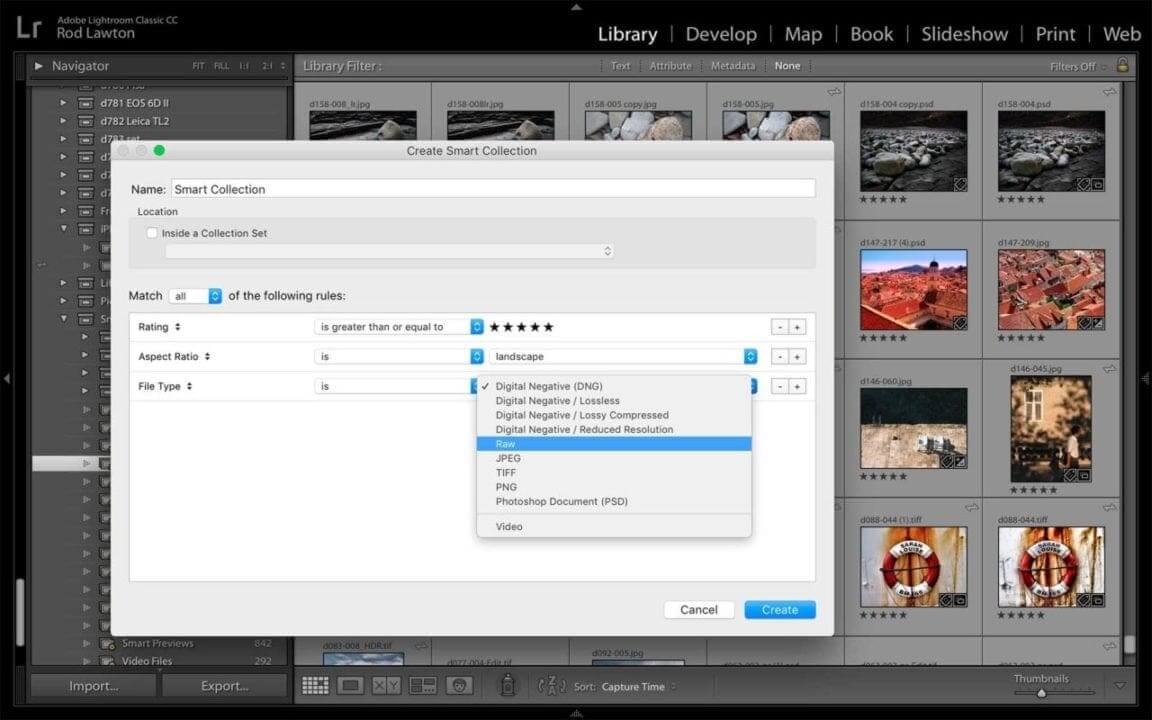Open Aspect Ratio criterion selector
The height and width of the screenshot is (720, 1152).
(174, 356)
